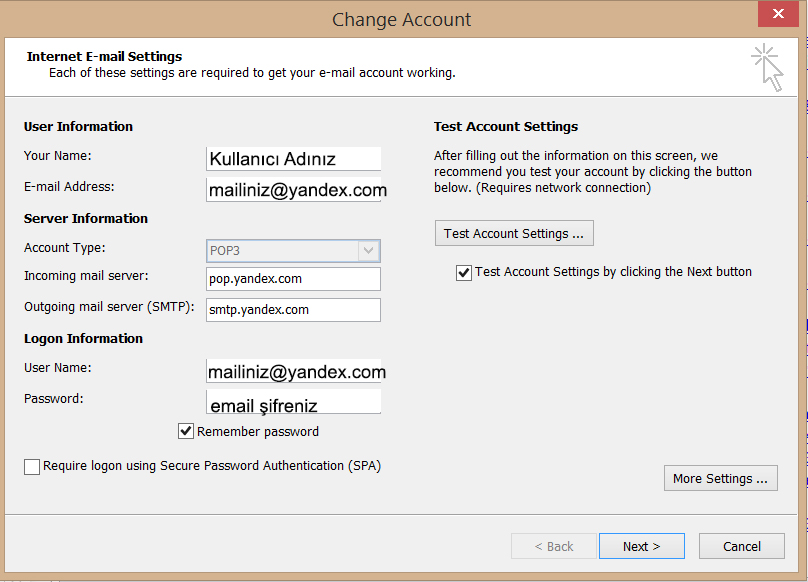Click into the E-mail Address field
This screenshot has height=582, width=808.
click(x=293, y=190)
